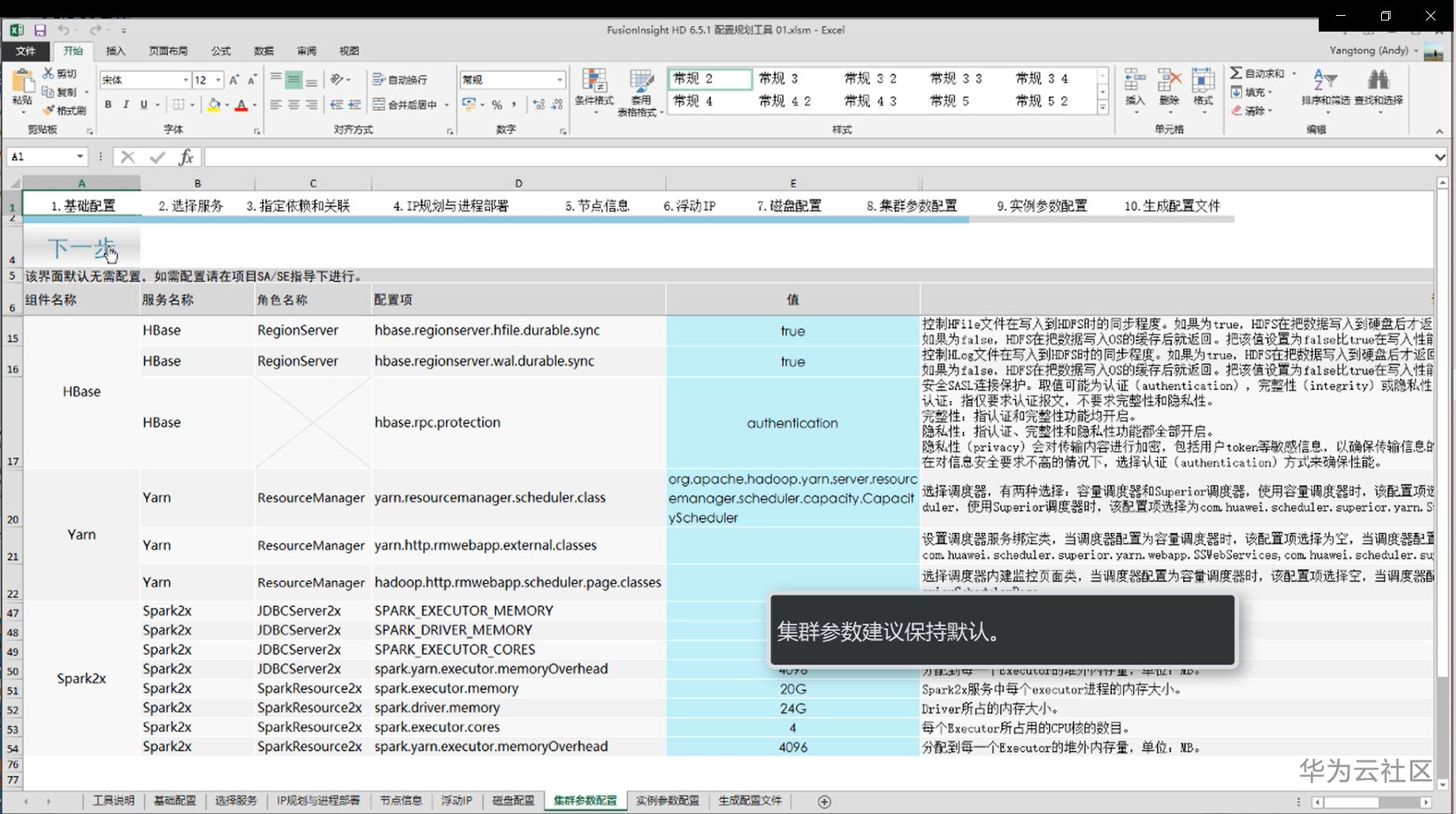Viewport: 1456px width, 814px height.
Task: Collapse the ribbon
Action: (1439, 131)
